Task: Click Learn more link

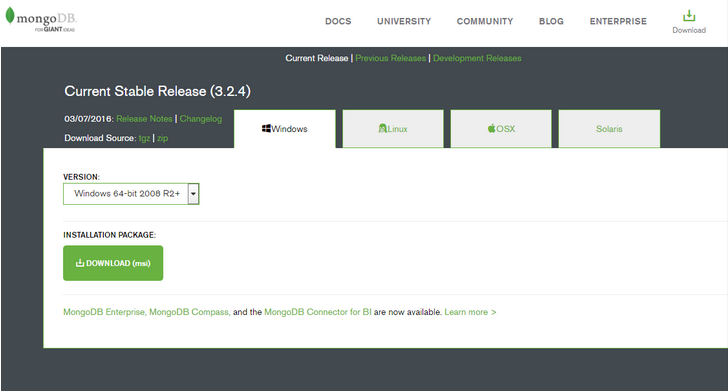Action: 470,312
